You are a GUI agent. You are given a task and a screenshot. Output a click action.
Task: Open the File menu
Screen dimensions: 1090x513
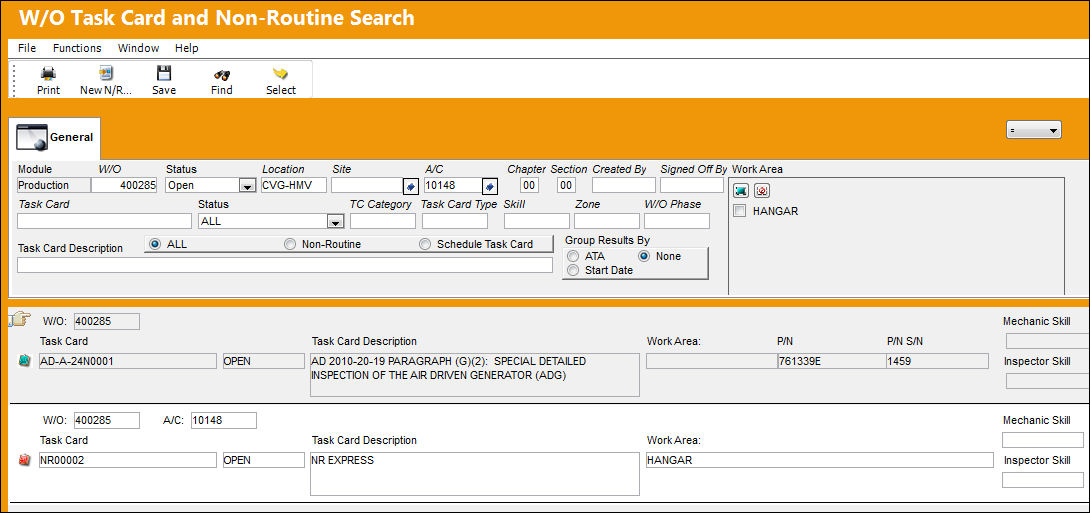pos(27,48)
